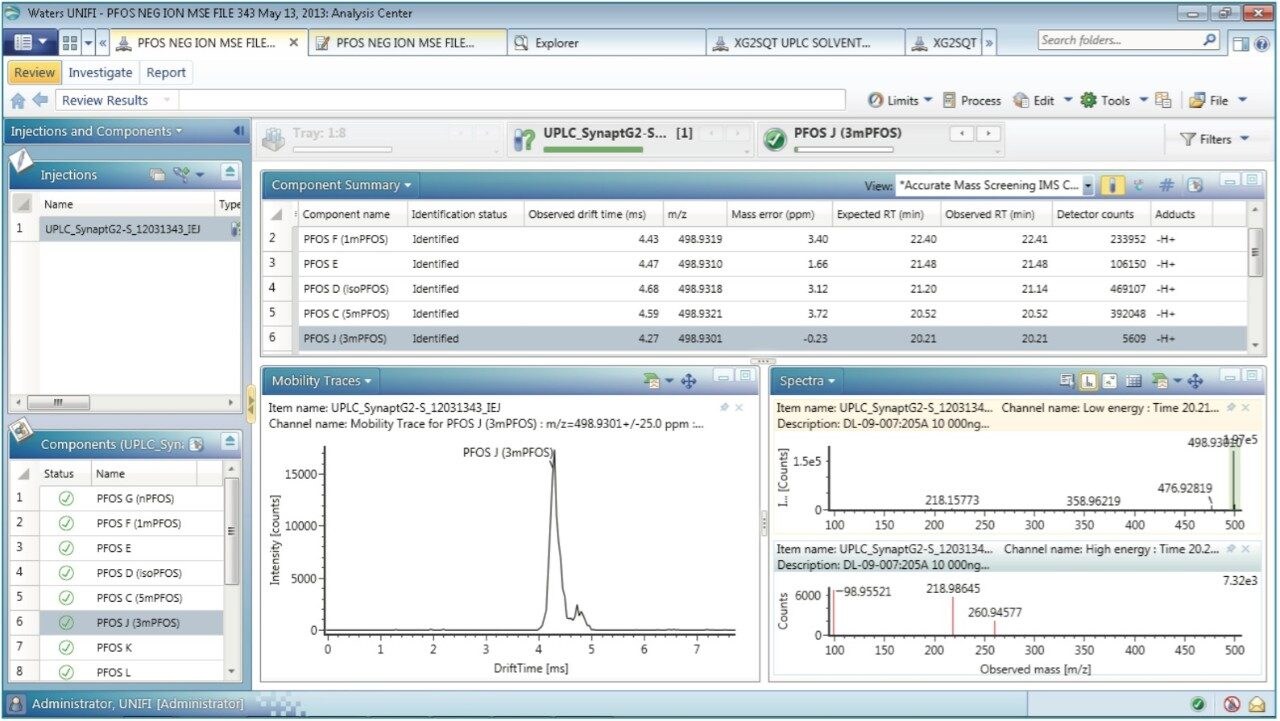
Task: Click the Home icon in navigation bar
Action: tap(17, 100)
